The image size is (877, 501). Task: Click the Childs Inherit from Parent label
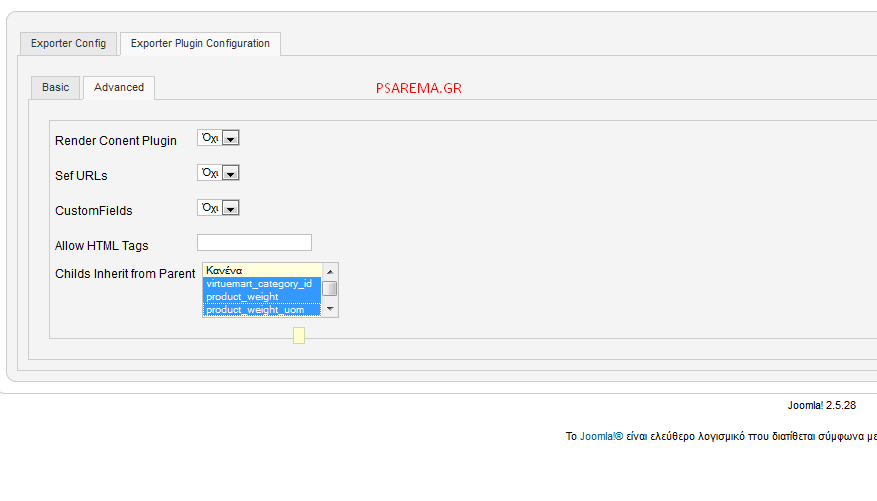125,274
